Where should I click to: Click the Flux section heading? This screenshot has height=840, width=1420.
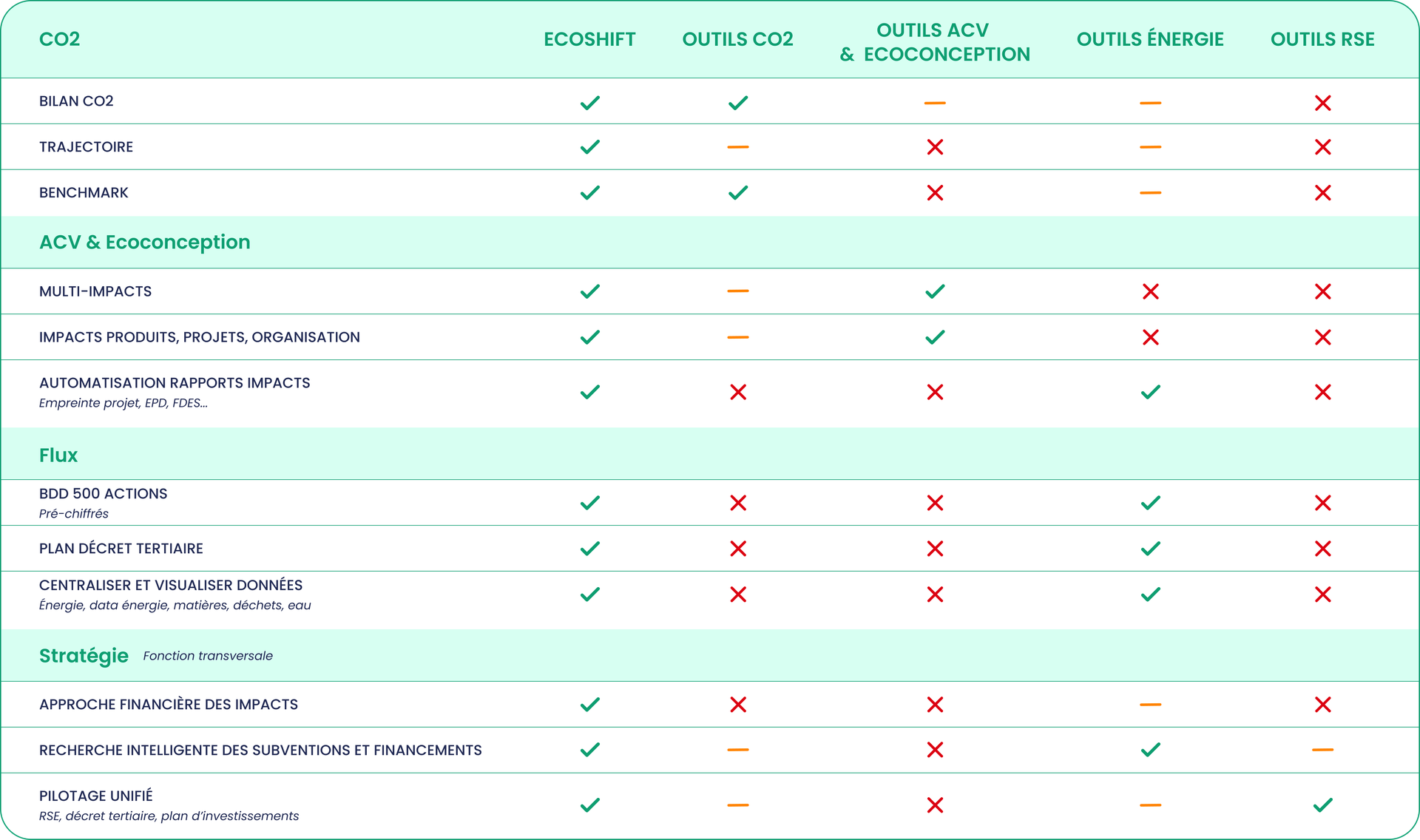58,455
